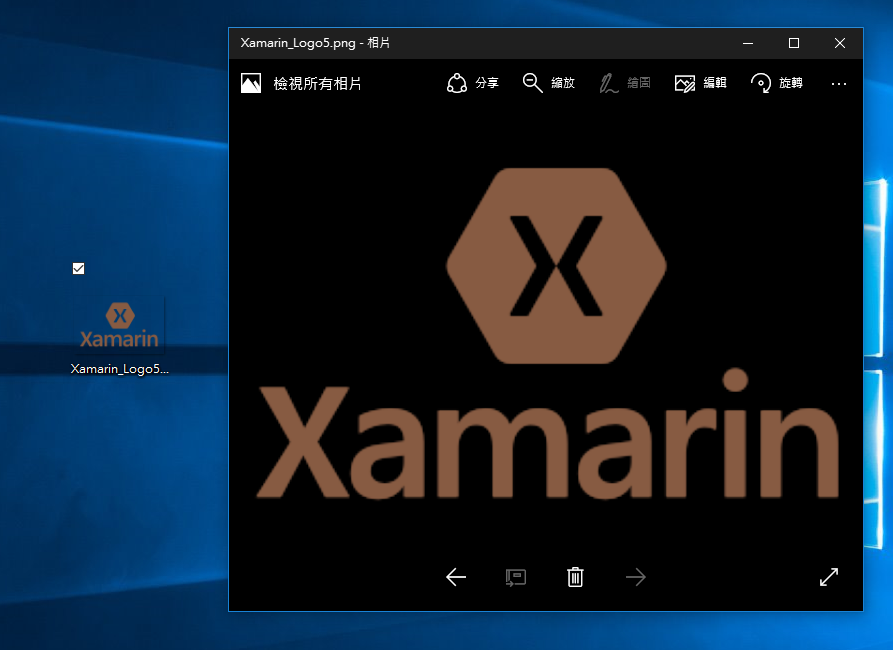Select the Xamarin_Logo5 desktop icon thumbnail
The image size is (893, 650).
(119, 325)
